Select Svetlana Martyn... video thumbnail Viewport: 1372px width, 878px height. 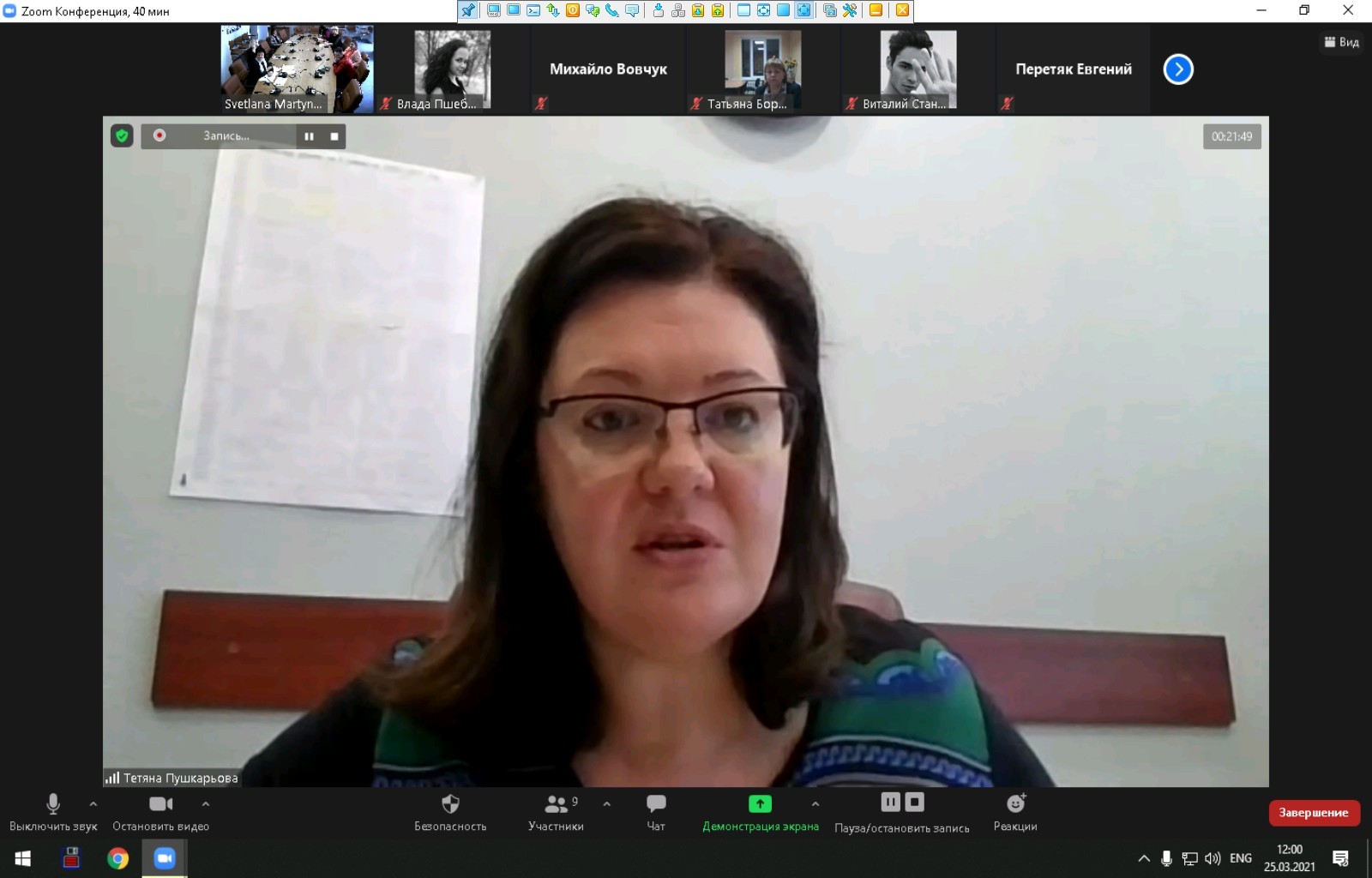click(298, 69)
